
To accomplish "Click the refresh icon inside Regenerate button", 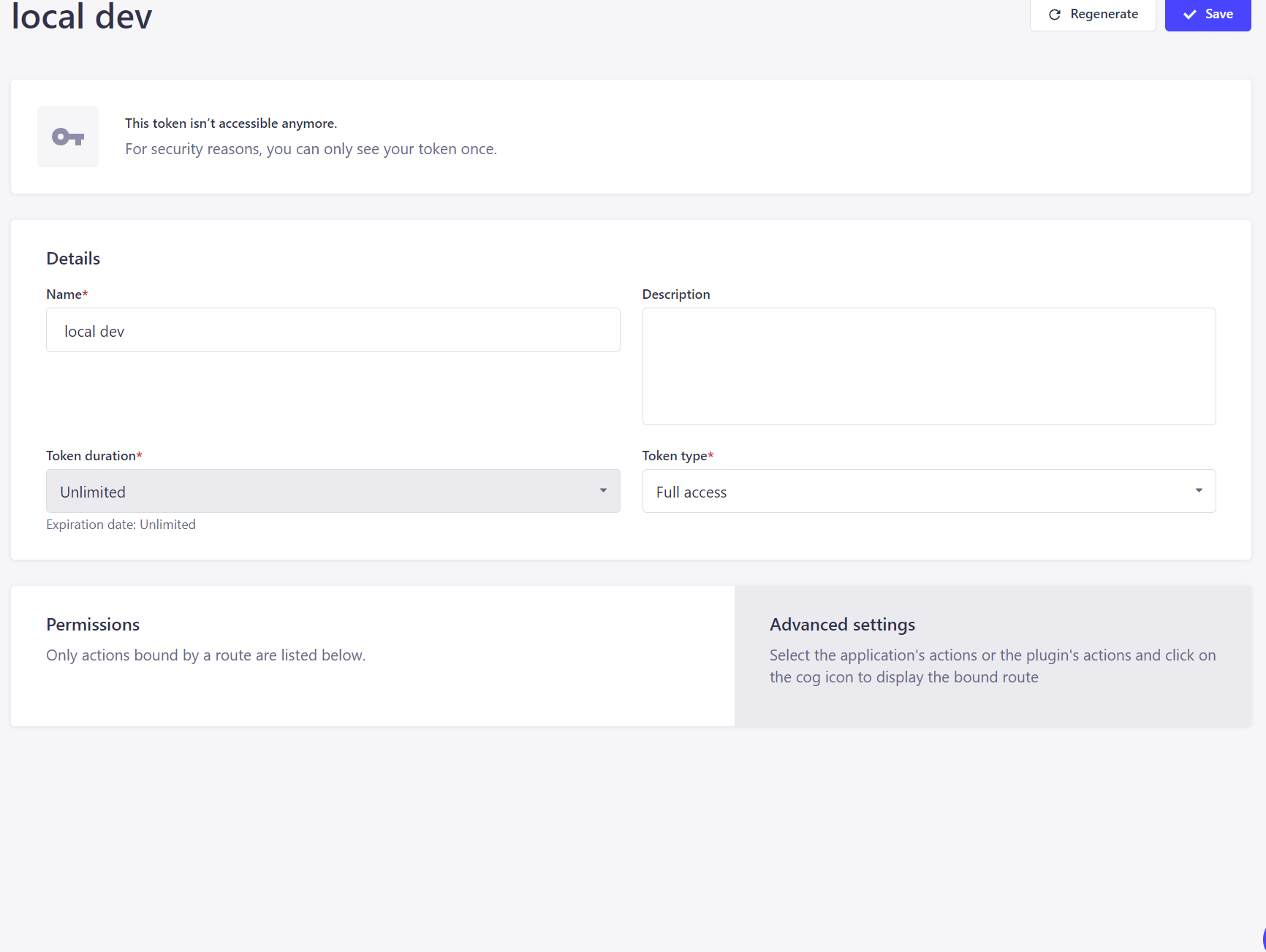I will (1055, 13).
